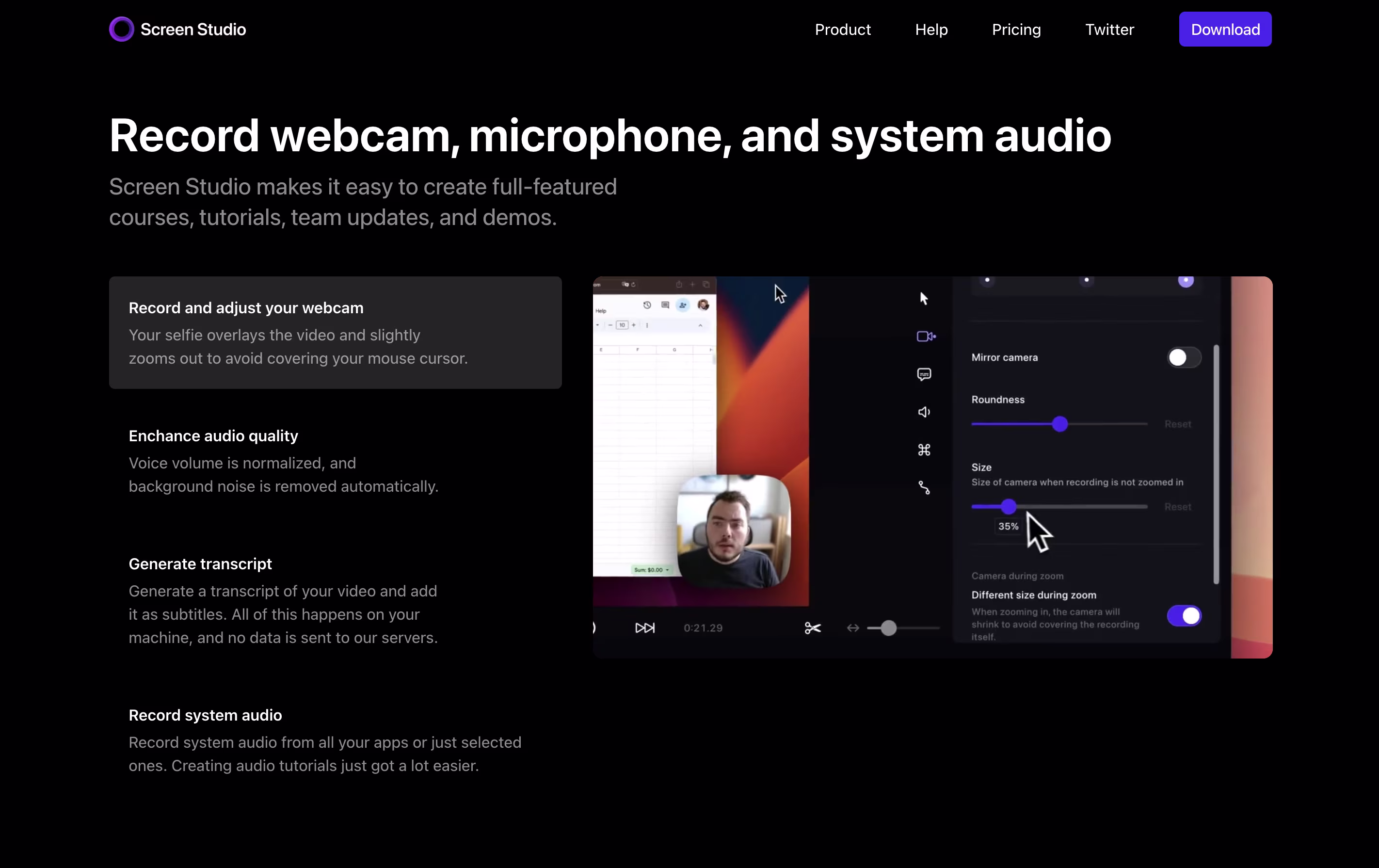Click the browser share icon in video
Image resolution: width=1379 pixels, height=868 pixels.
click(x=679, y=284)
